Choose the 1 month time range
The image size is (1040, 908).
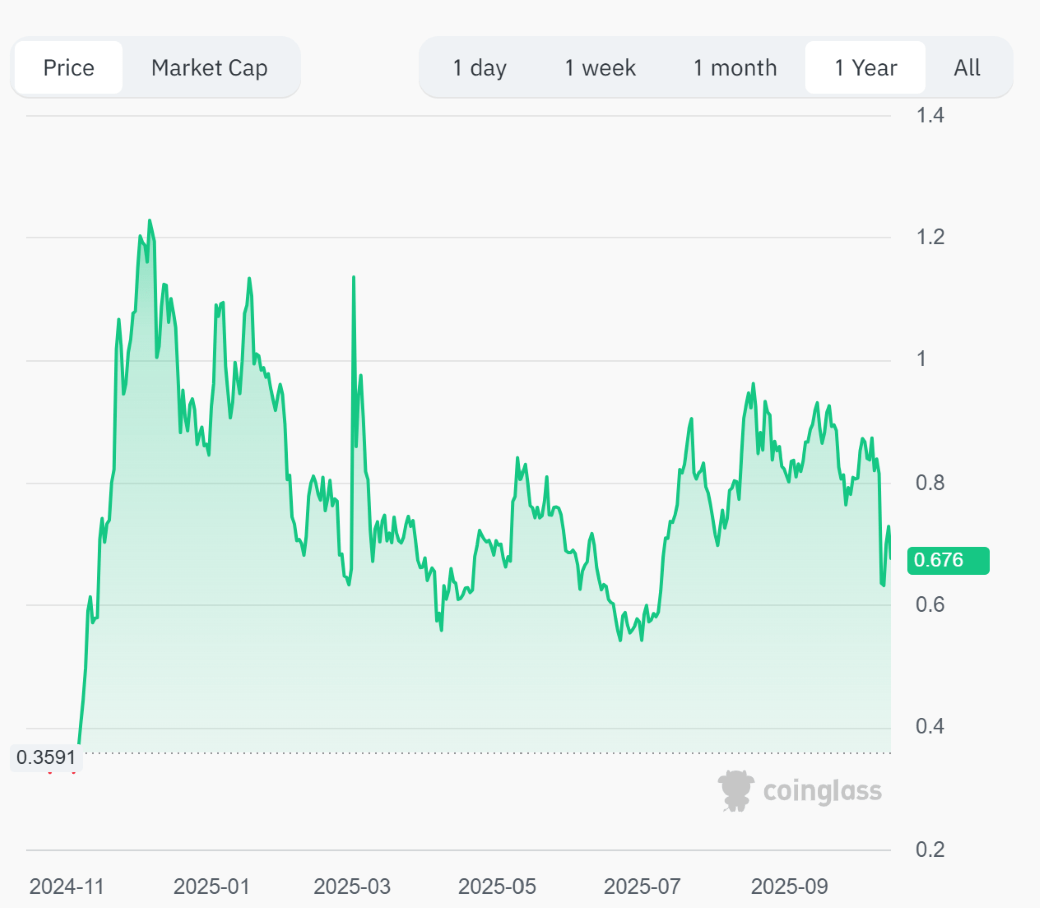735,68
